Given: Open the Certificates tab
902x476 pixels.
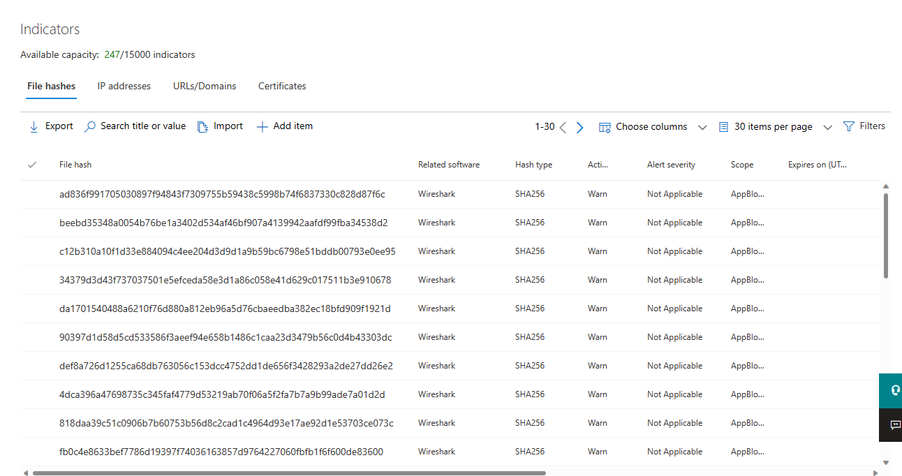Looking at the screenshot, I should [x=282, y=86].
